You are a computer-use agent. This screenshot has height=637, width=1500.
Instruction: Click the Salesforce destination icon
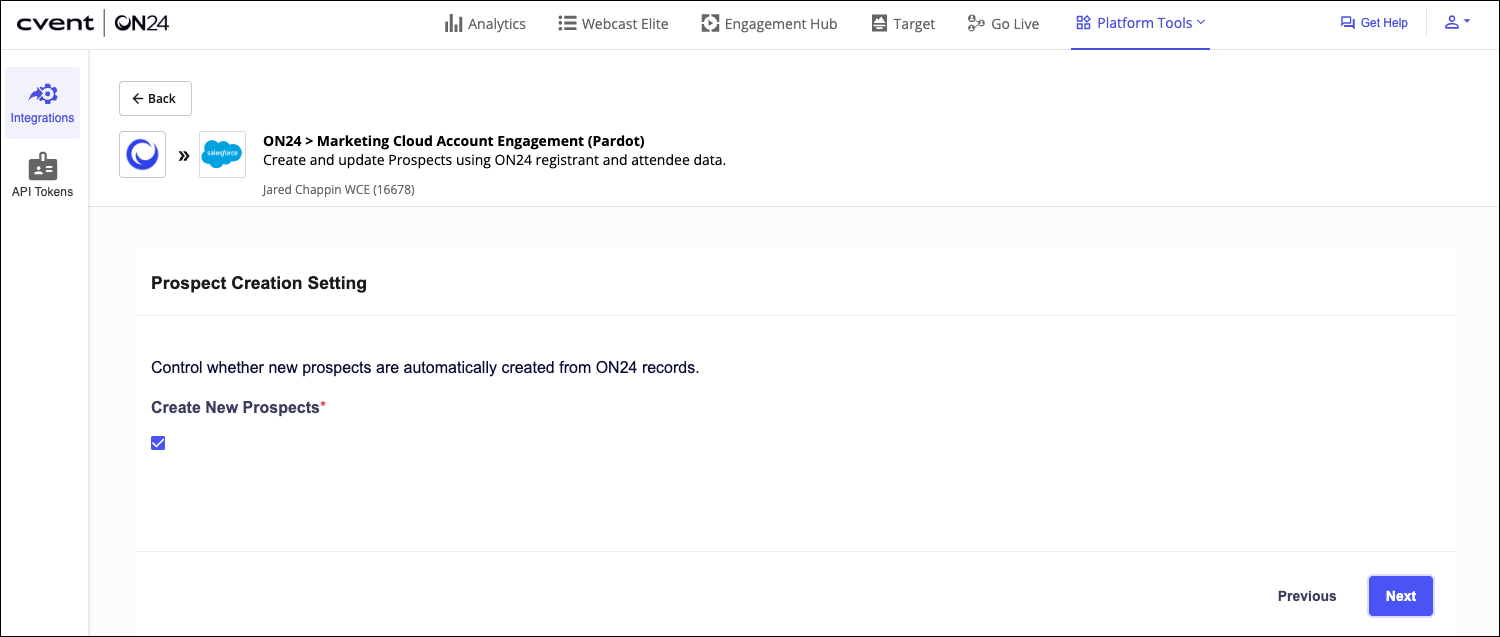[x=222, y=154]
